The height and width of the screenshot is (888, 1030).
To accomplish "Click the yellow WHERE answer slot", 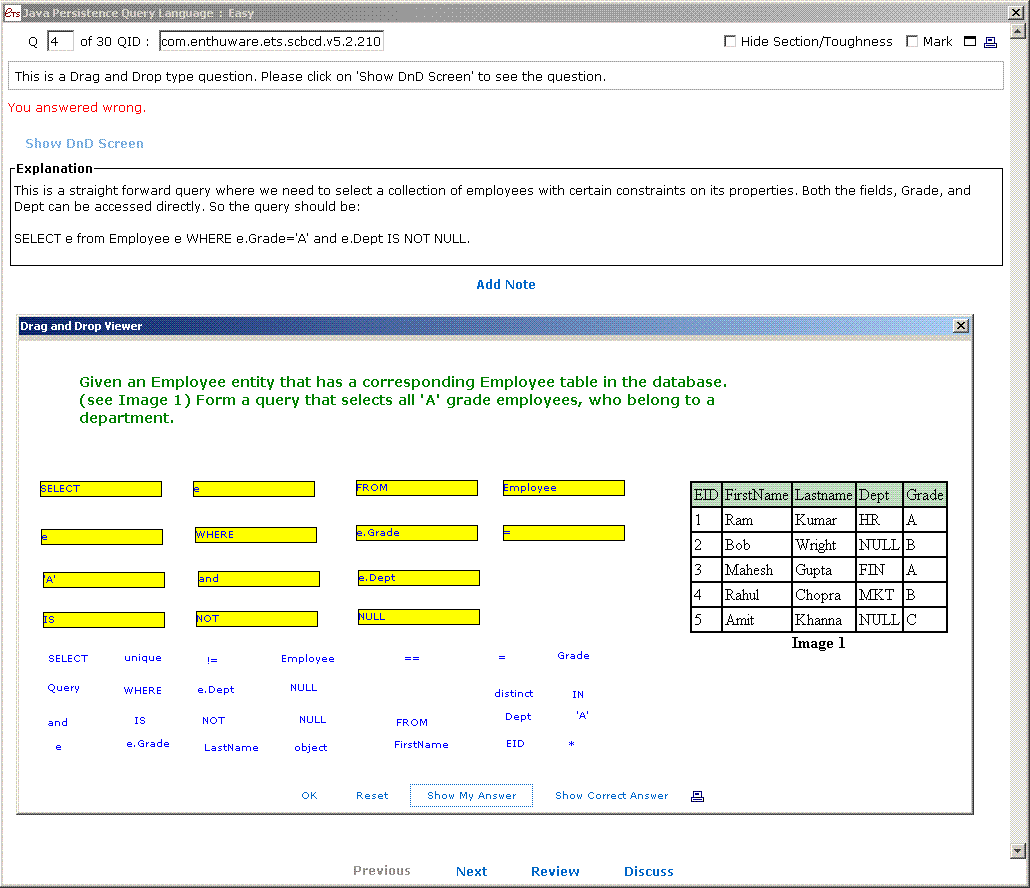I will pyautogui.click(x=256, y=535).
